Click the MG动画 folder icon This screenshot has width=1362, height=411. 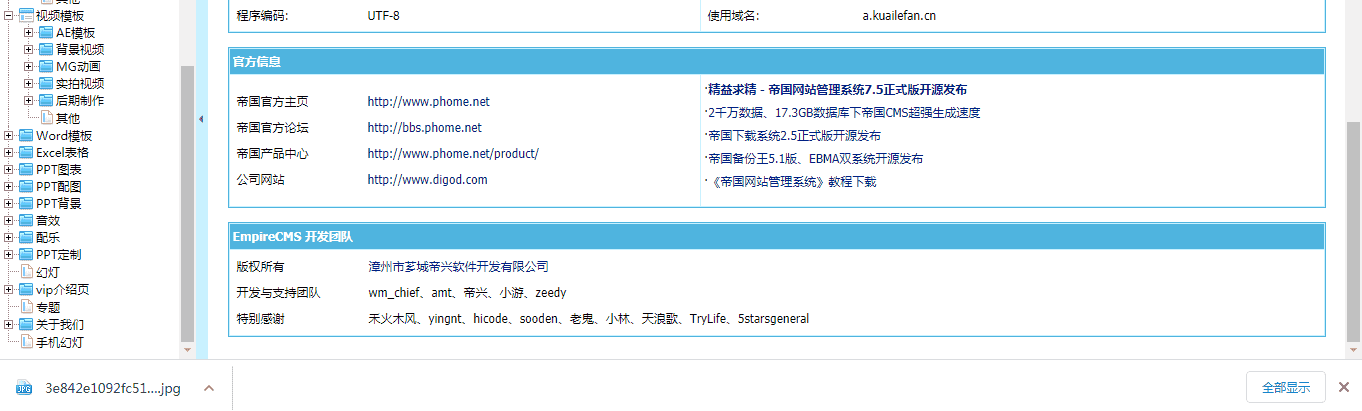click(46, 66)
